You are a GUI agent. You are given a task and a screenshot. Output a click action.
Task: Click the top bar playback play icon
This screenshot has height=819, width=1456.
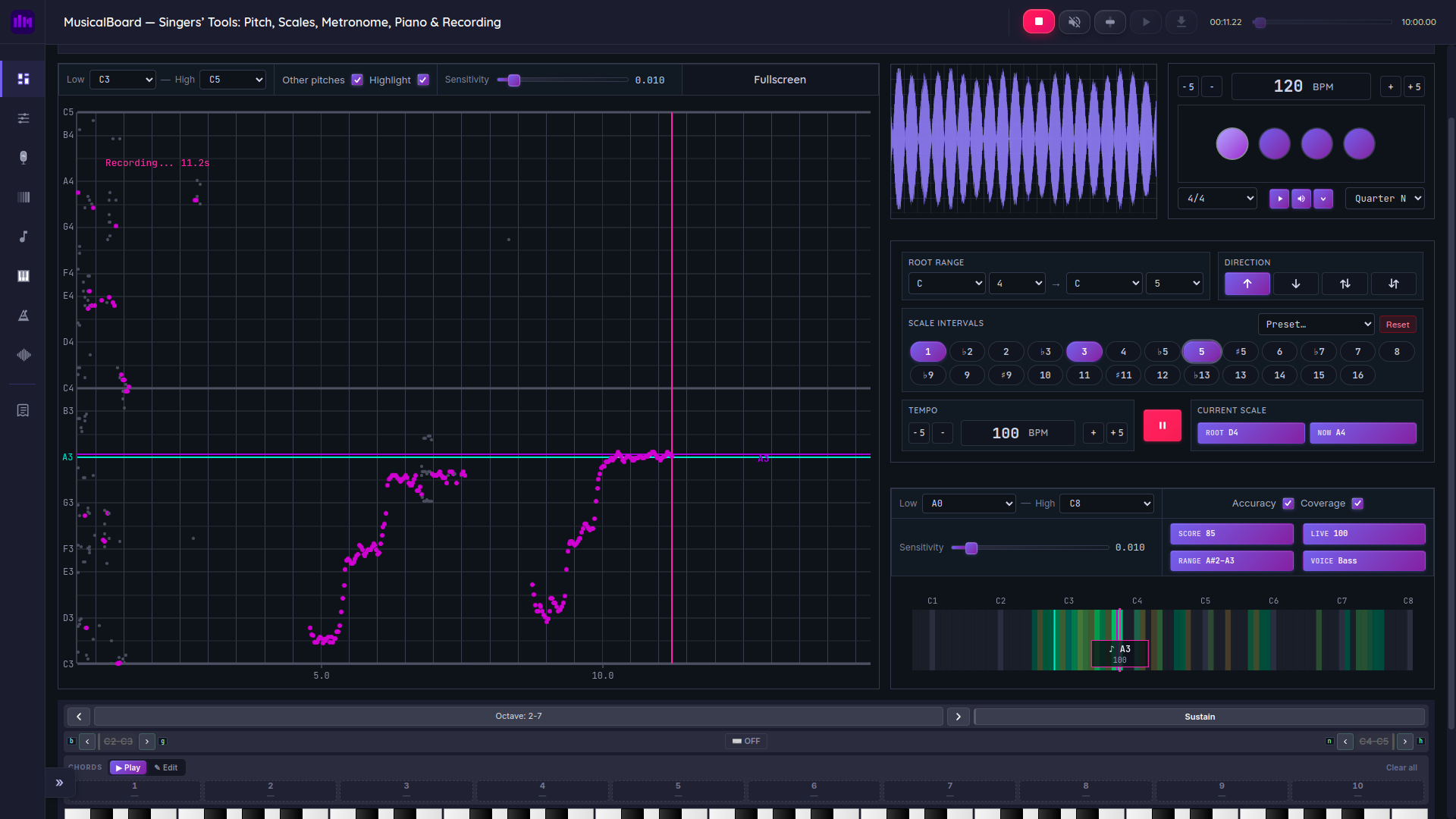[1146, 22]
